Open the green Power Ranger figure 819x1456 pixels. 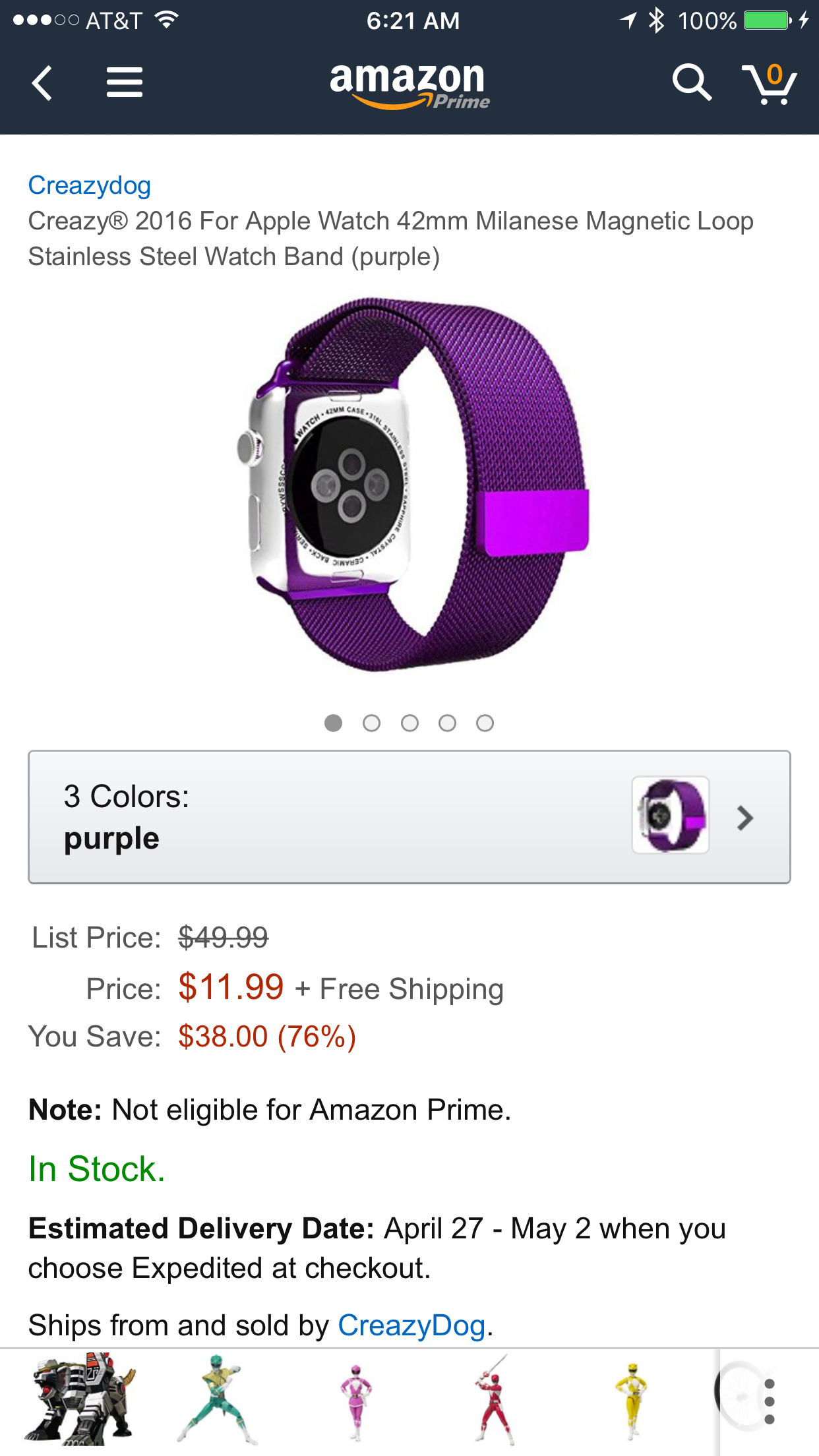coord(217,1399)
